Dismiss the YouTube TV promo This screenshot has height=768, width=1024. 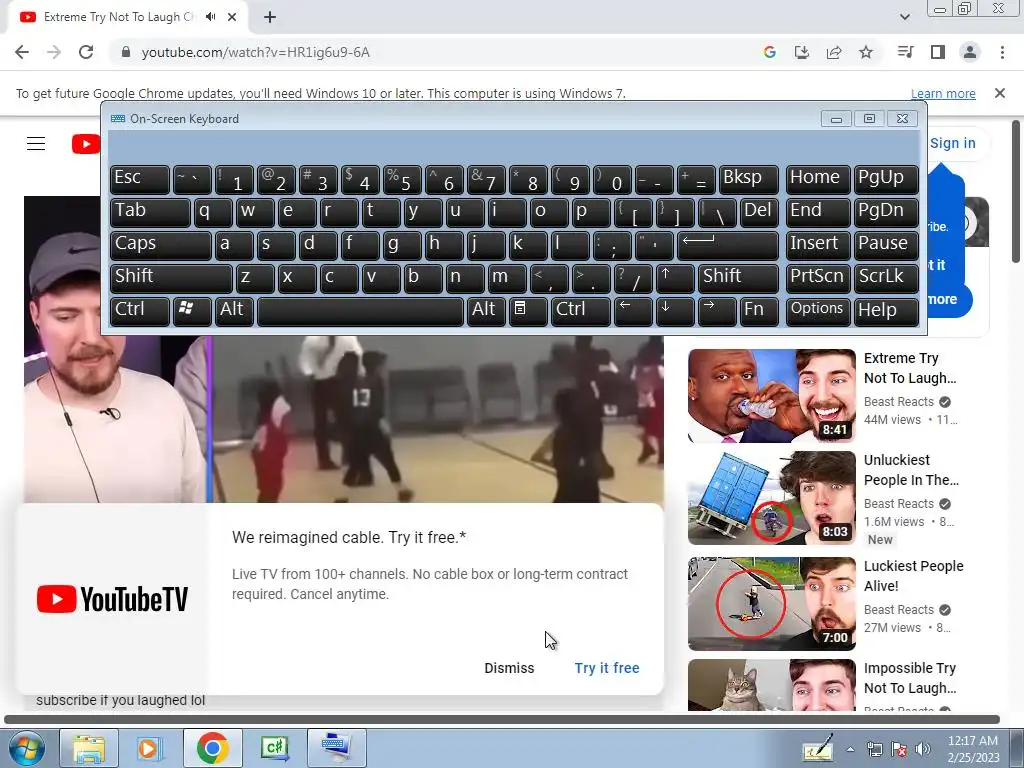click(509, 668)
